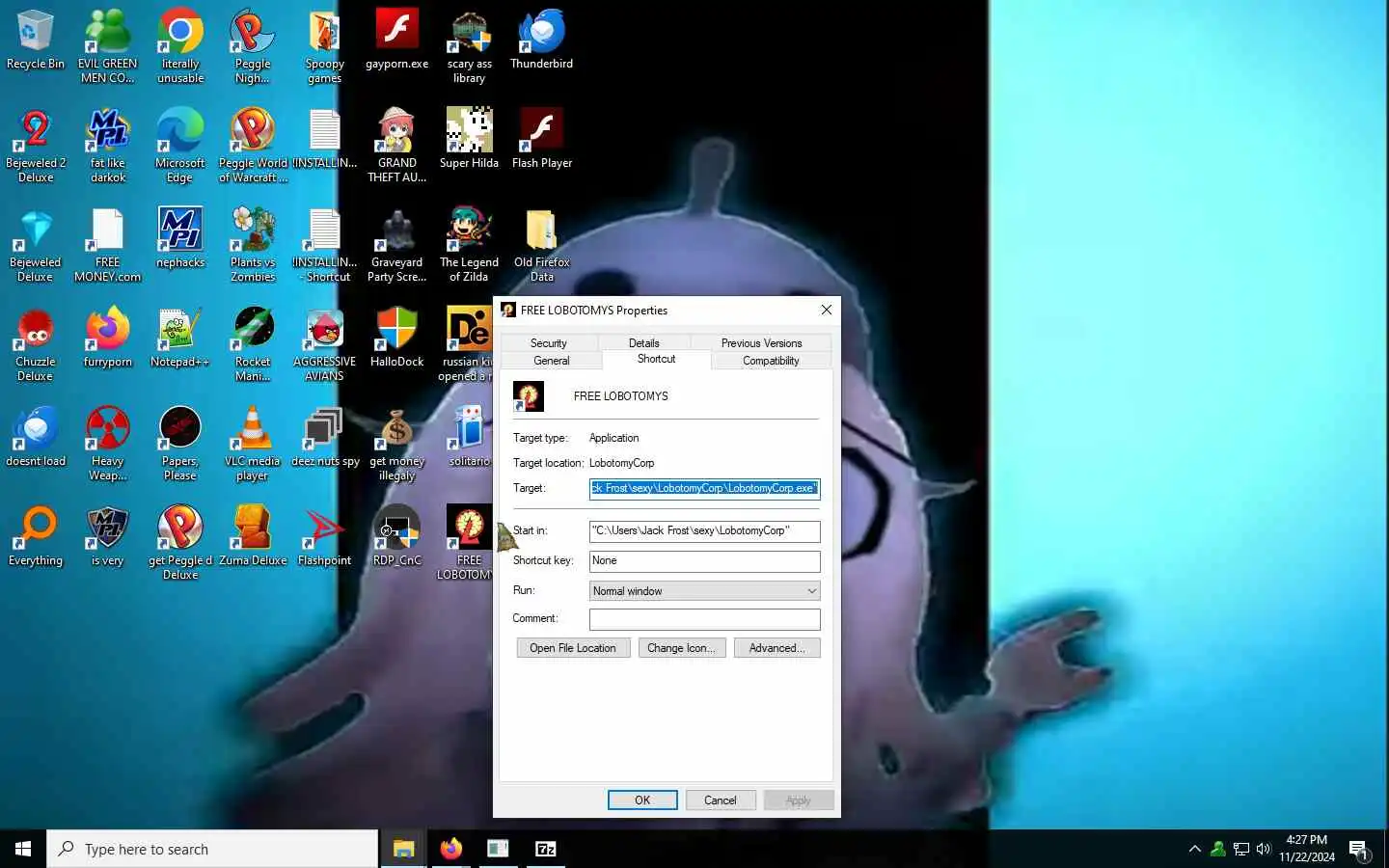Select the VLC media player icon
1389x868 pixels.
tap(253, 444)
